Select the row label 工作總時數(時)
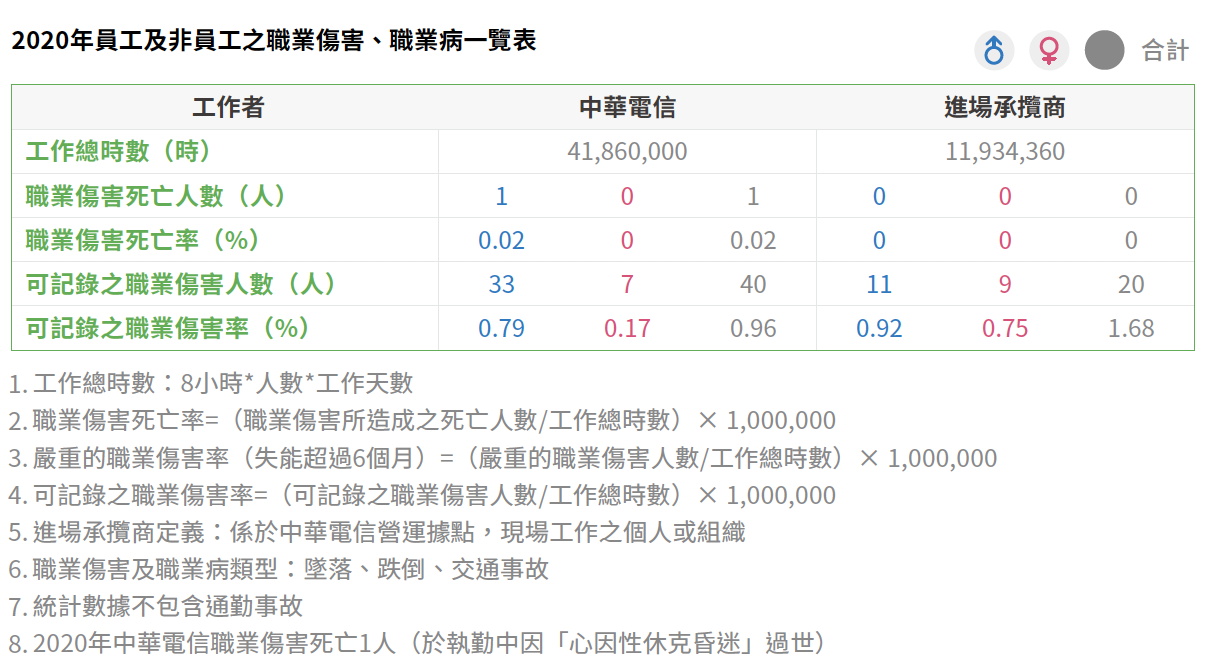This screenshot has width=1226, height=662. point(119,151)
